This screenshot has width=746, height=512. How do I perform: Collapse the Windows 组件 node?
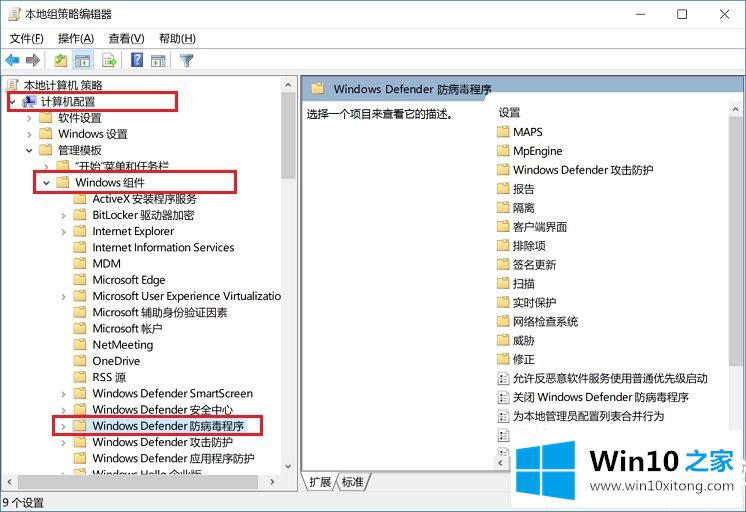(x=46, y=183)
